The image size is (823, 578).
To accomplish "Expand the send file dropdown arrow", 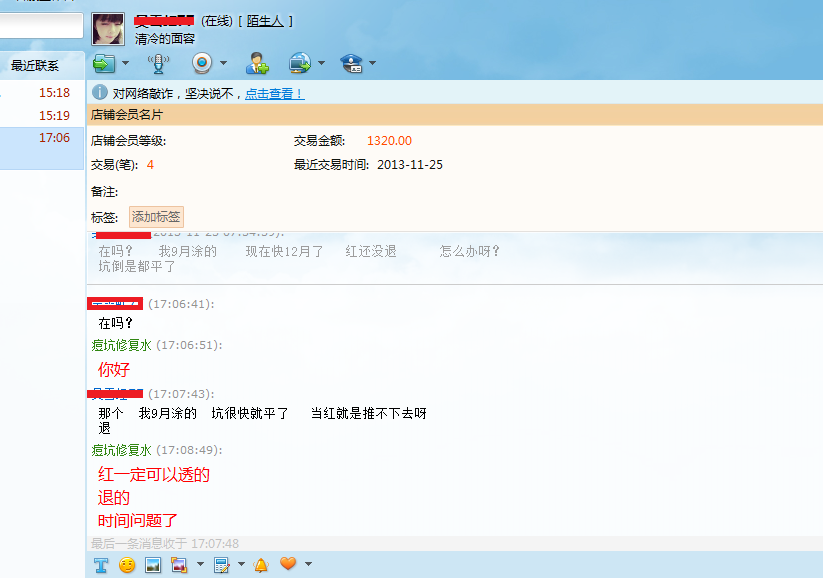I will click(125, 64).
